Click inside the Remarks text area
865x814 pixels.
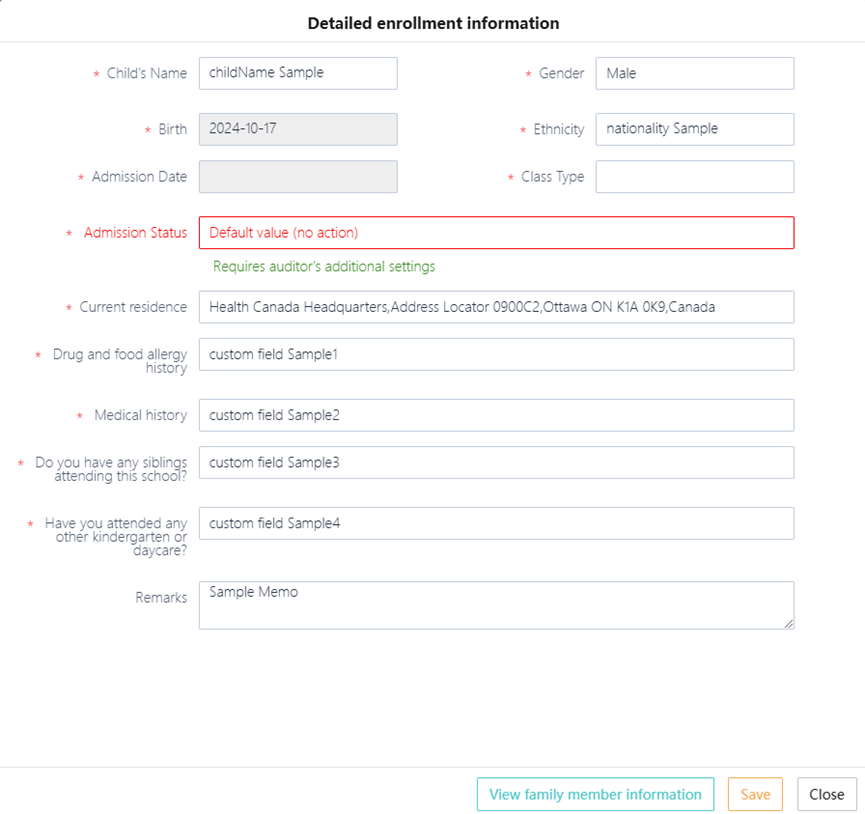496,606
